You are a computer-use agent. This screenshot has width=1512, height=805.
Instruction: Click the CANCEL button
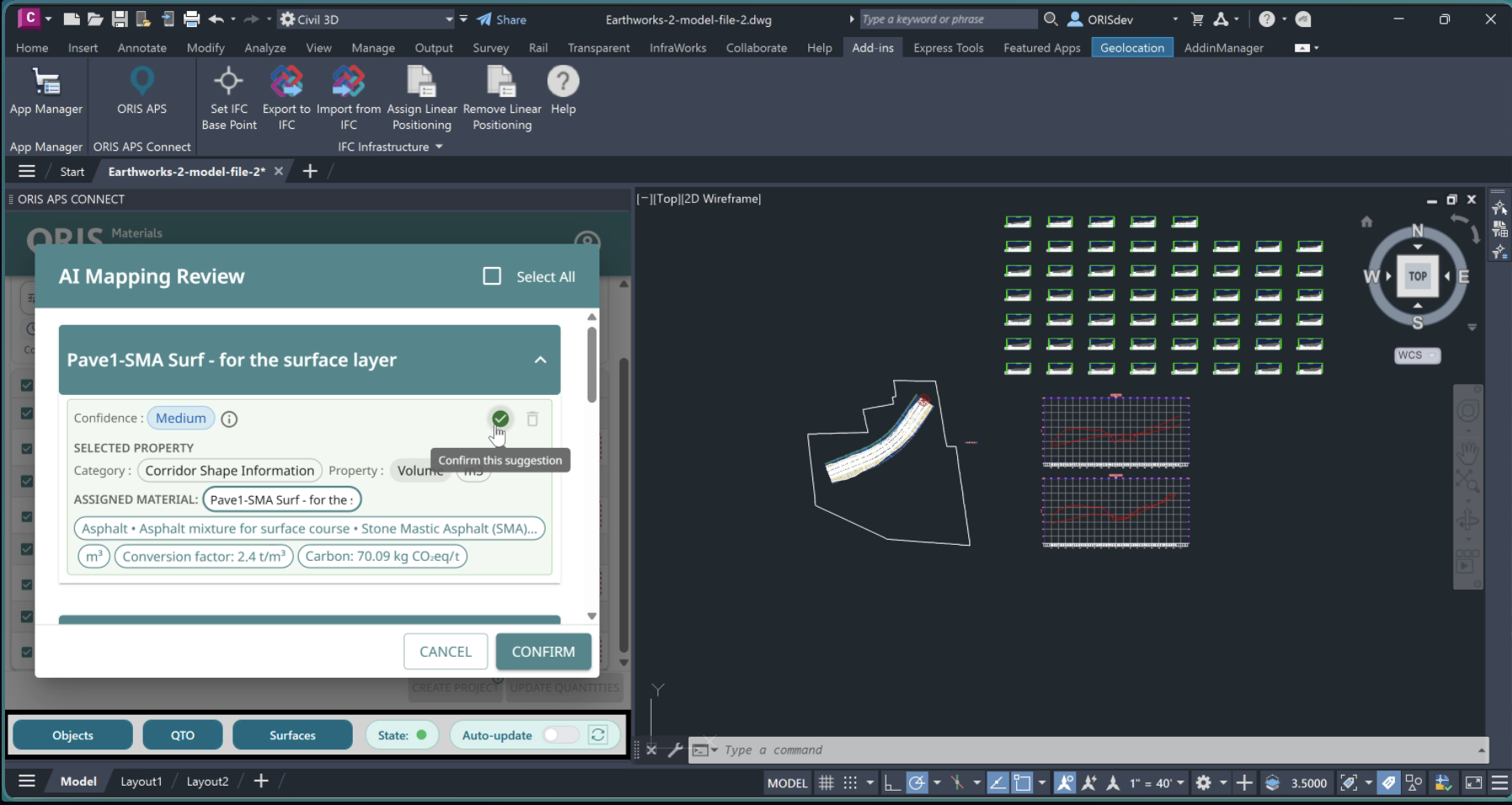click(x=445, y=652)
